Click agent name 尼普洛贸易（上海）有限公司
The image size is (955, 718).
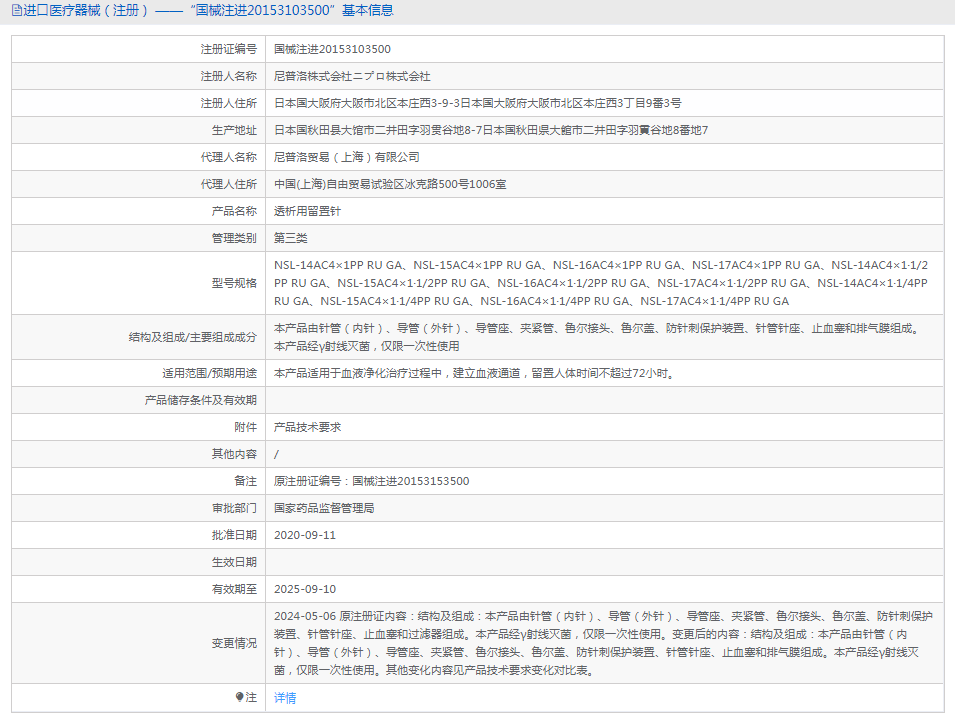347,157
